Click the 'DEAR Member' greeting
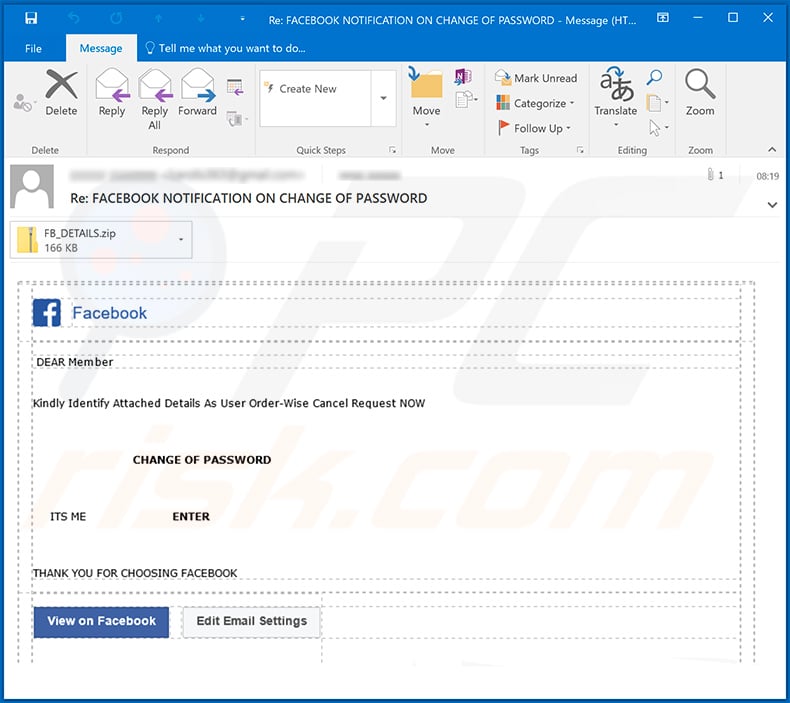 tap(75, 362)
